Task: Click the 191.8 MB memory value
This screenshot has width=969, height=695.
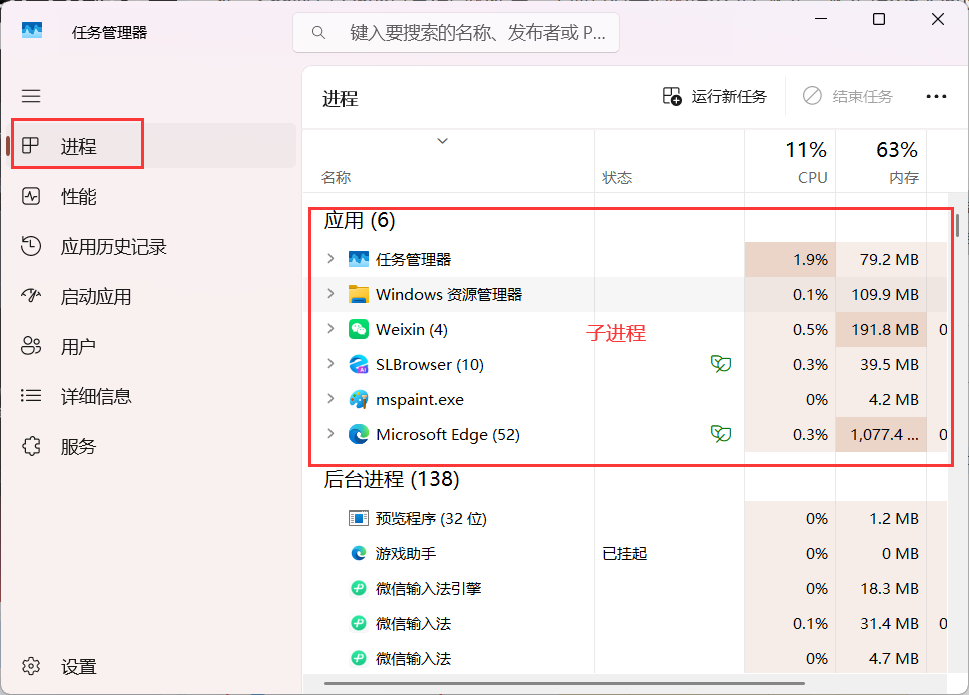Action: coord(885,330)
